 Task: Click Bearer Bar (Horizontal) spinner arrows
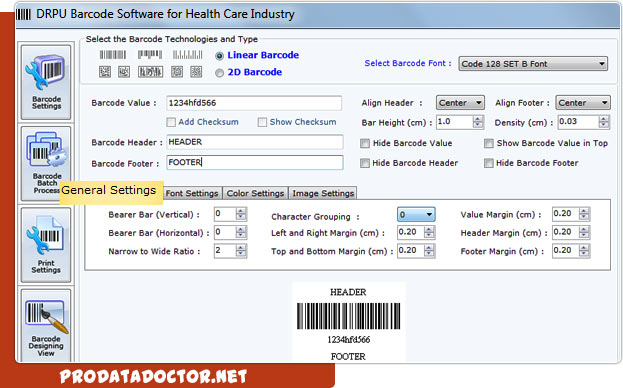pos(241,232)
